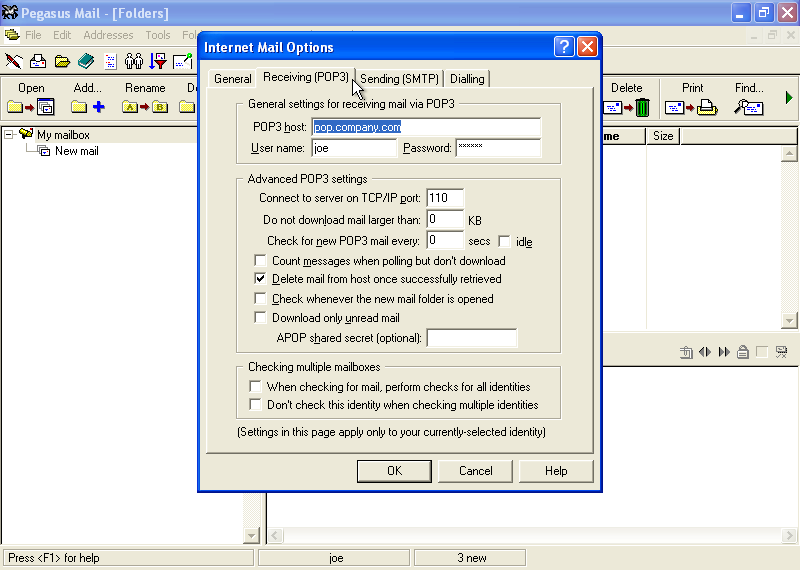This screenshot has width=800, height=570.
Task: Click the double right arrow icon in preview toolbar
Action: (x=724, y=352)
